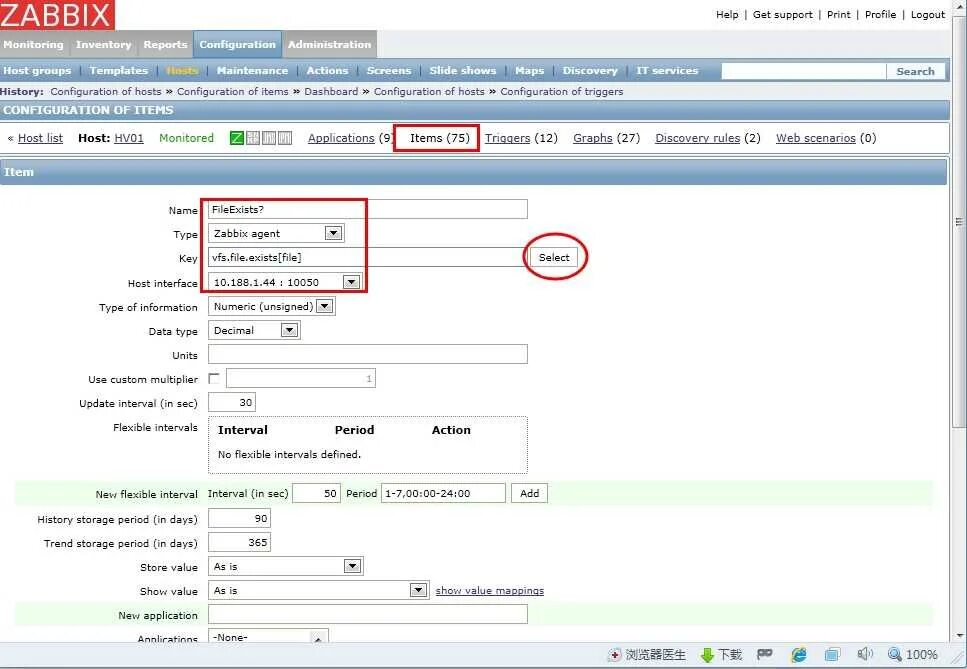Open Configuration of triggers history link
The width and height of the screenshot is (967, 669).
click(562, 91)
